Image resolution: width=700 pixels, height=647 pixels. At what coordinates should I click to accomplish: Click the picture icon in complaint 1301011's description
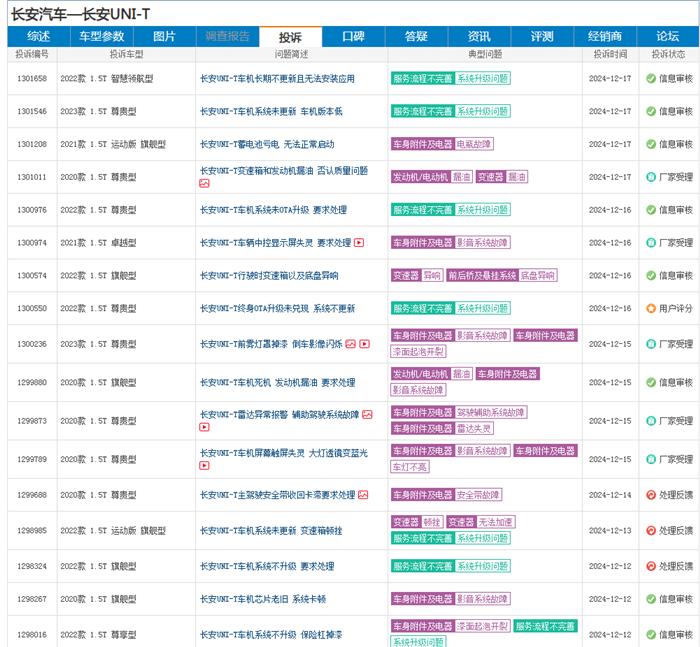point(204,184)
